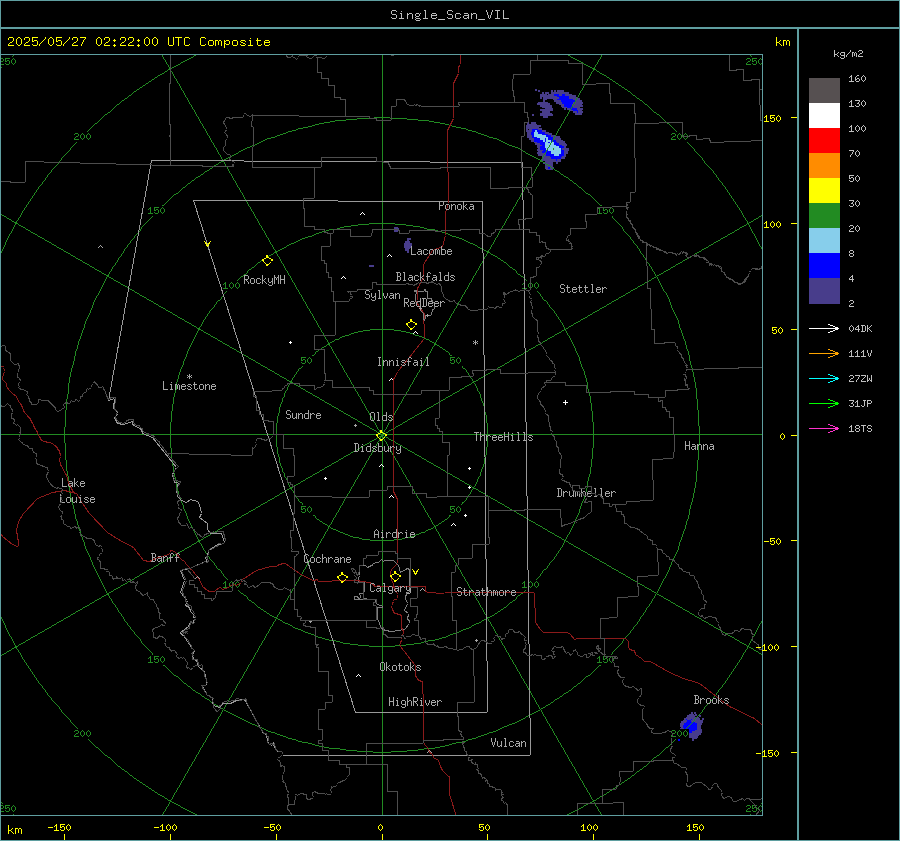Click the Drumheller label
This screenshot has height=841, width=900.
tap(586, 493)
